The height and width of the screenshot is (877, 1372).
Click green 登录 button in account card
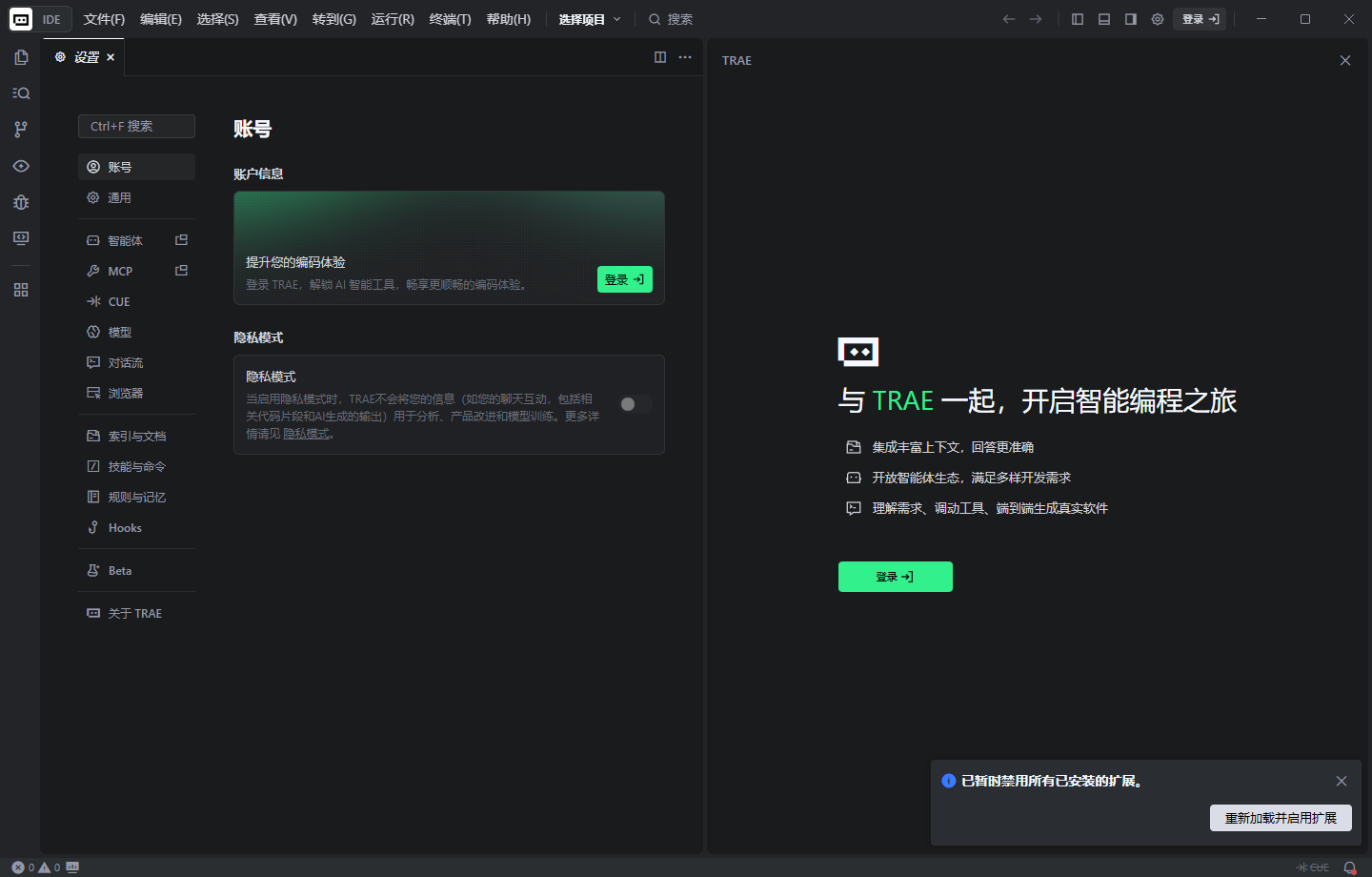click(625, 279)
